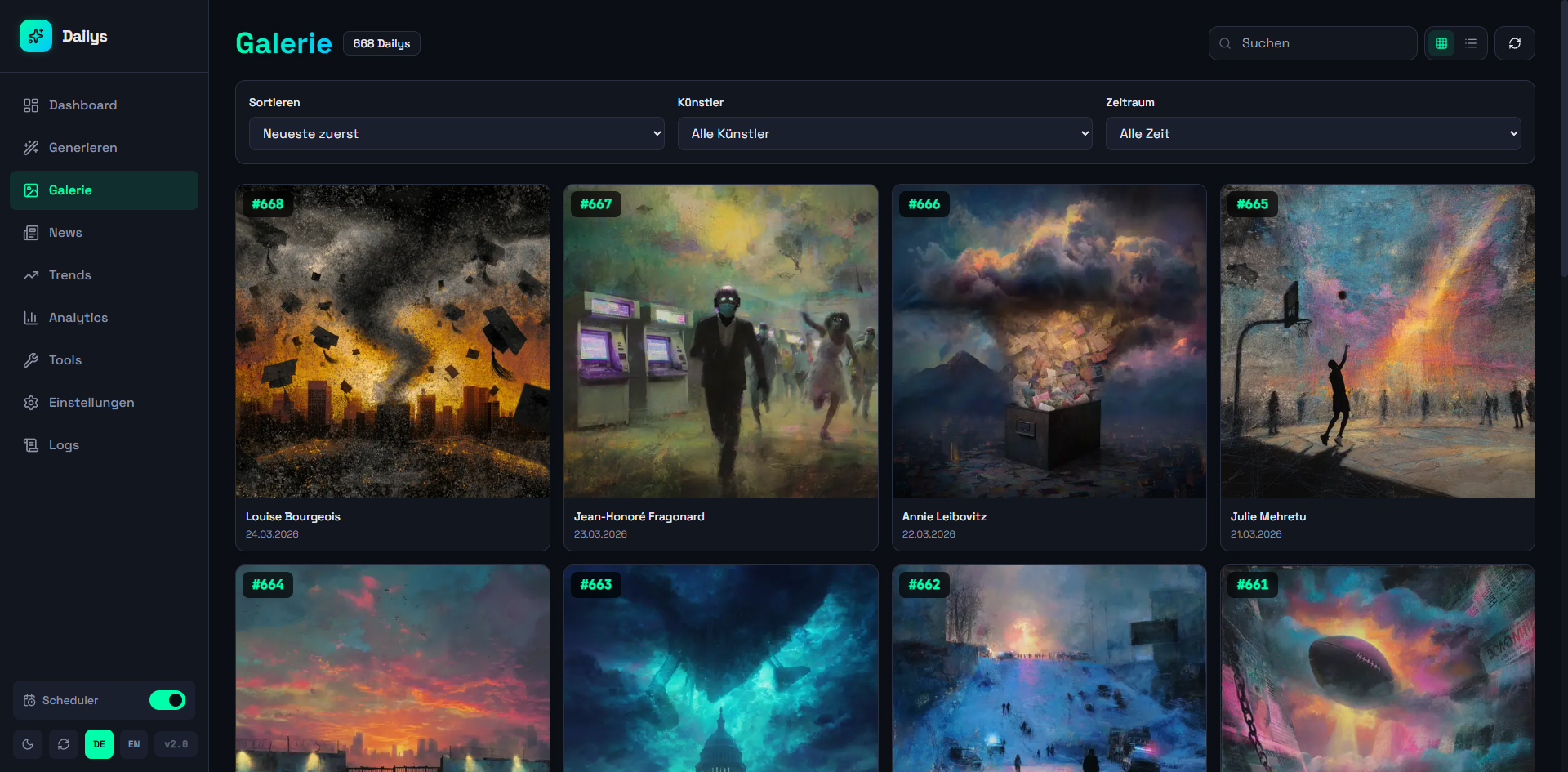Open Generieren via magic wand icon
Image resolution: width=1568 pixels, height=772 pixels.
pos(31,148)
